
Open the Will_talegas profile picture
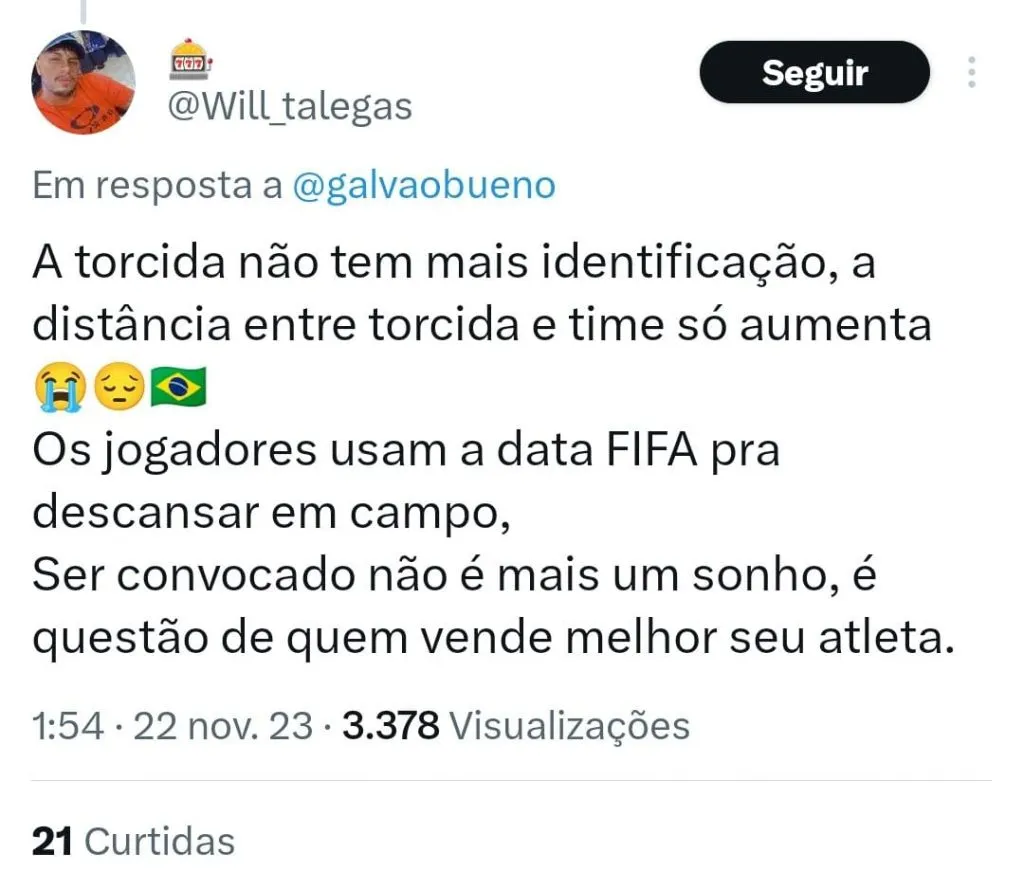[x=84, y=82]
